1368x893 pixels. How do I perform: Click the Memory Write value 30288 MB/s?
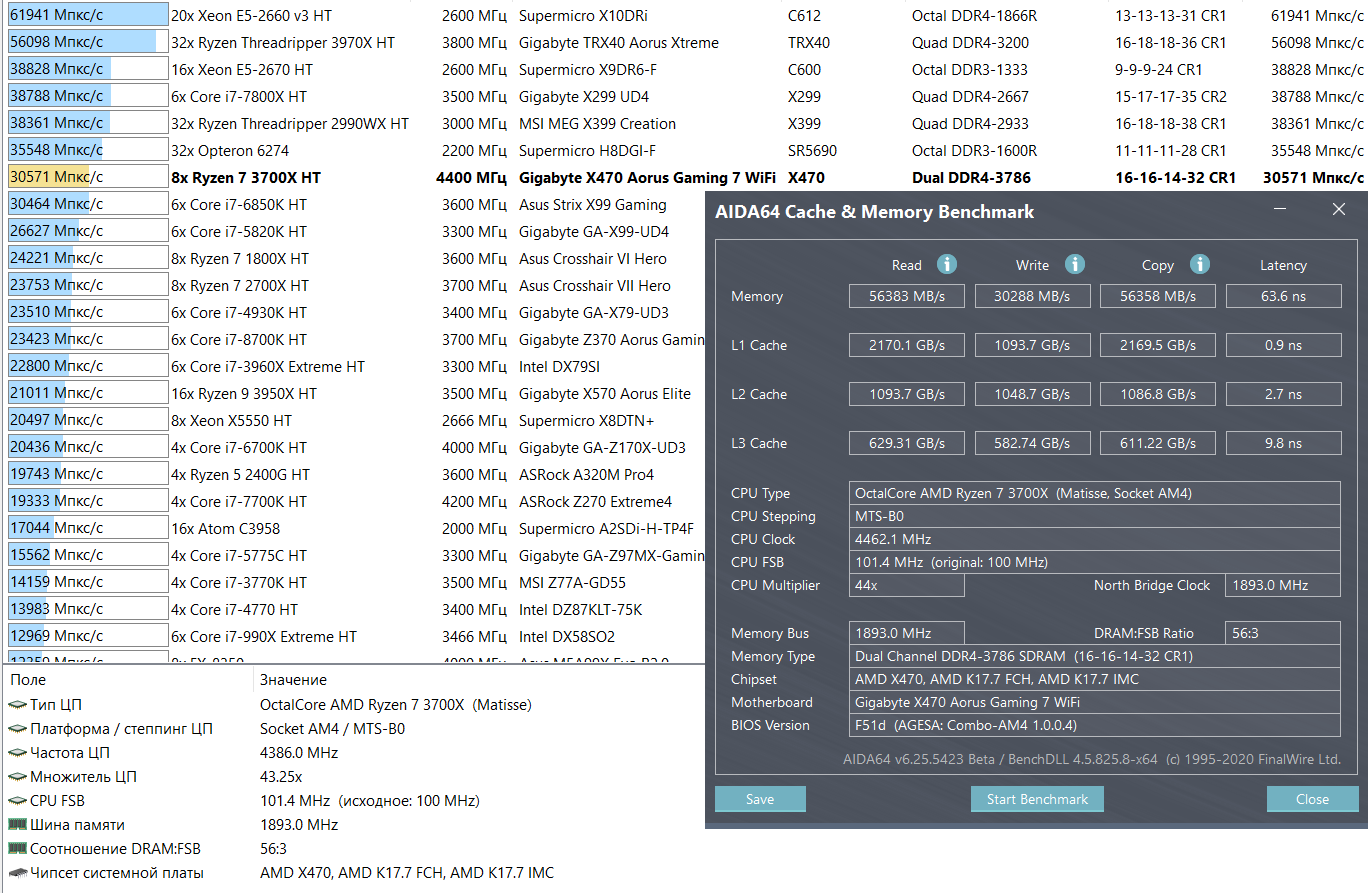pyautogui.click(x=1033, y=296)
